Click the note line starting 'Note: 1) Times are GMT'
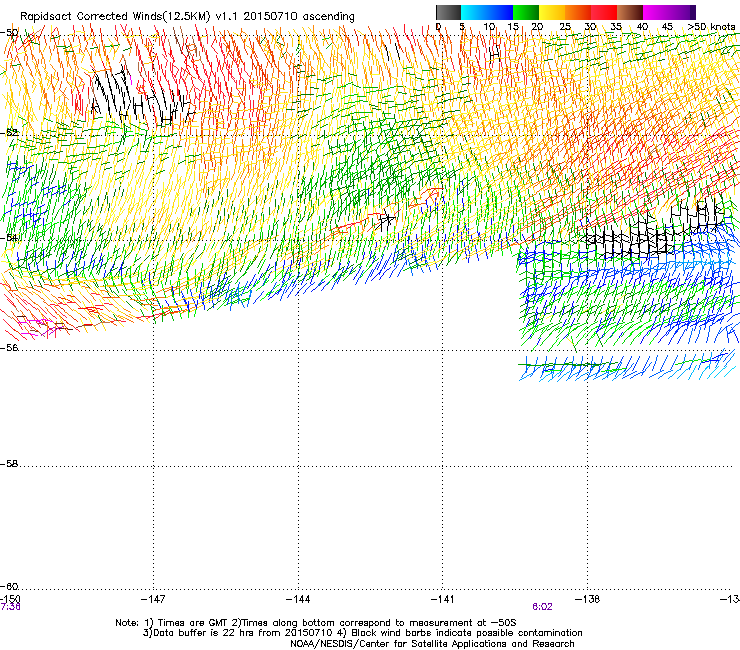The width and height of the screenshot is (740, 650). 316,623
